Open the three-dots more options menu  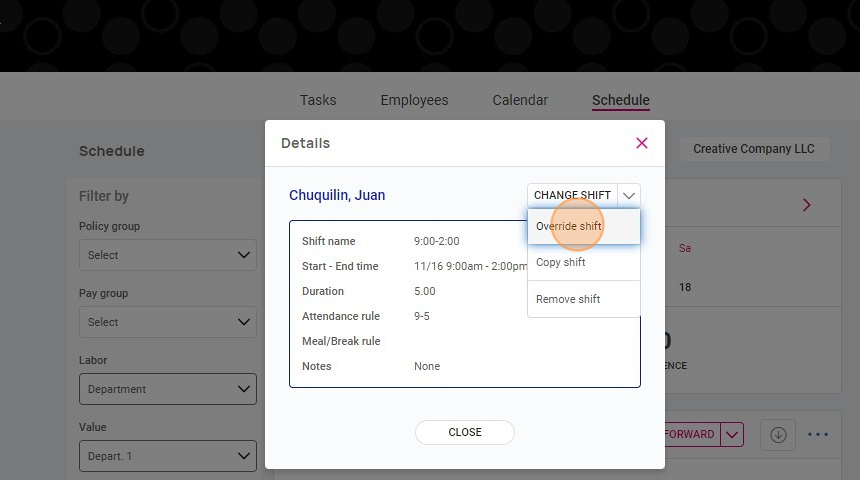[818, 434]
